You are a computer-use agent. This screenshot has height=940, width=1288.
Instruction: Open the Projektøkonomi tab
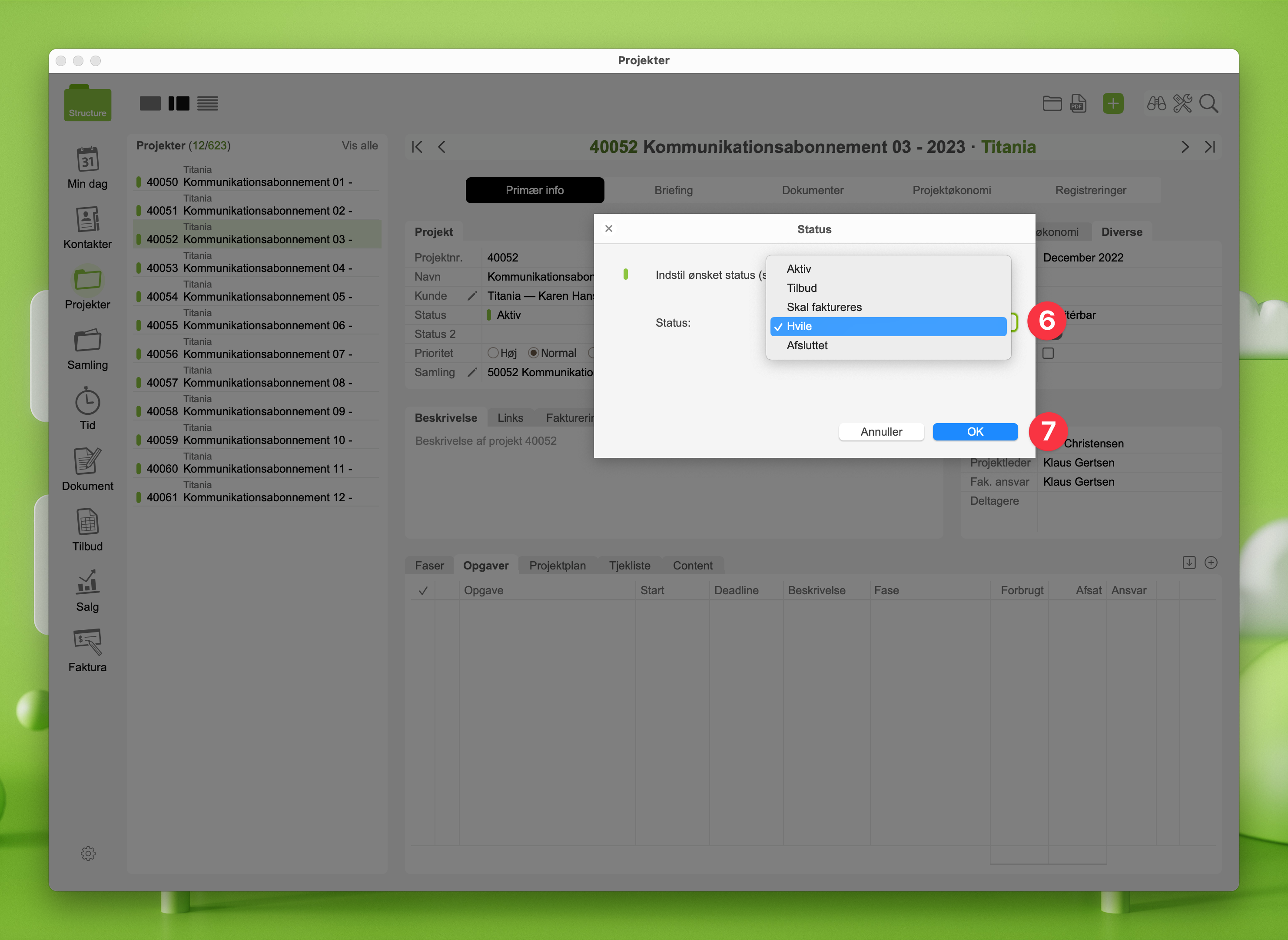[x=951, y=191]
